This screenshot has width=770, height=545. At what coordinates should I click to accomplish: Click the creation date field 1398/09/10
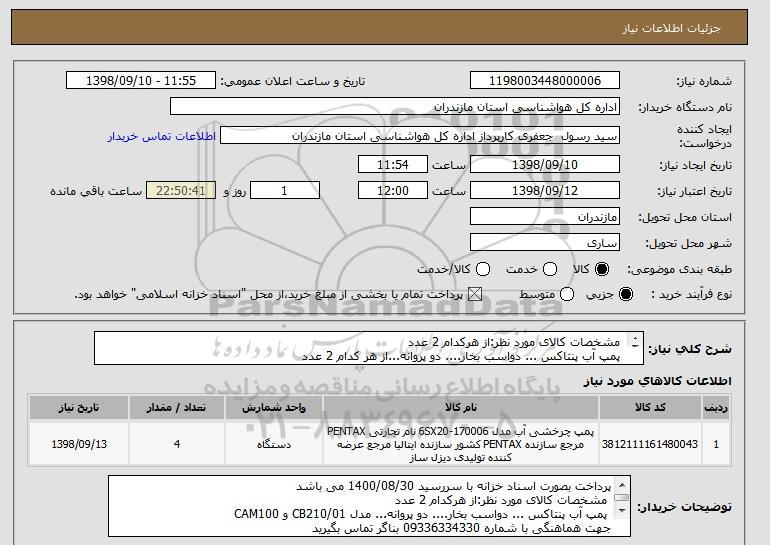pyautogui.click(x=545, y=164)
